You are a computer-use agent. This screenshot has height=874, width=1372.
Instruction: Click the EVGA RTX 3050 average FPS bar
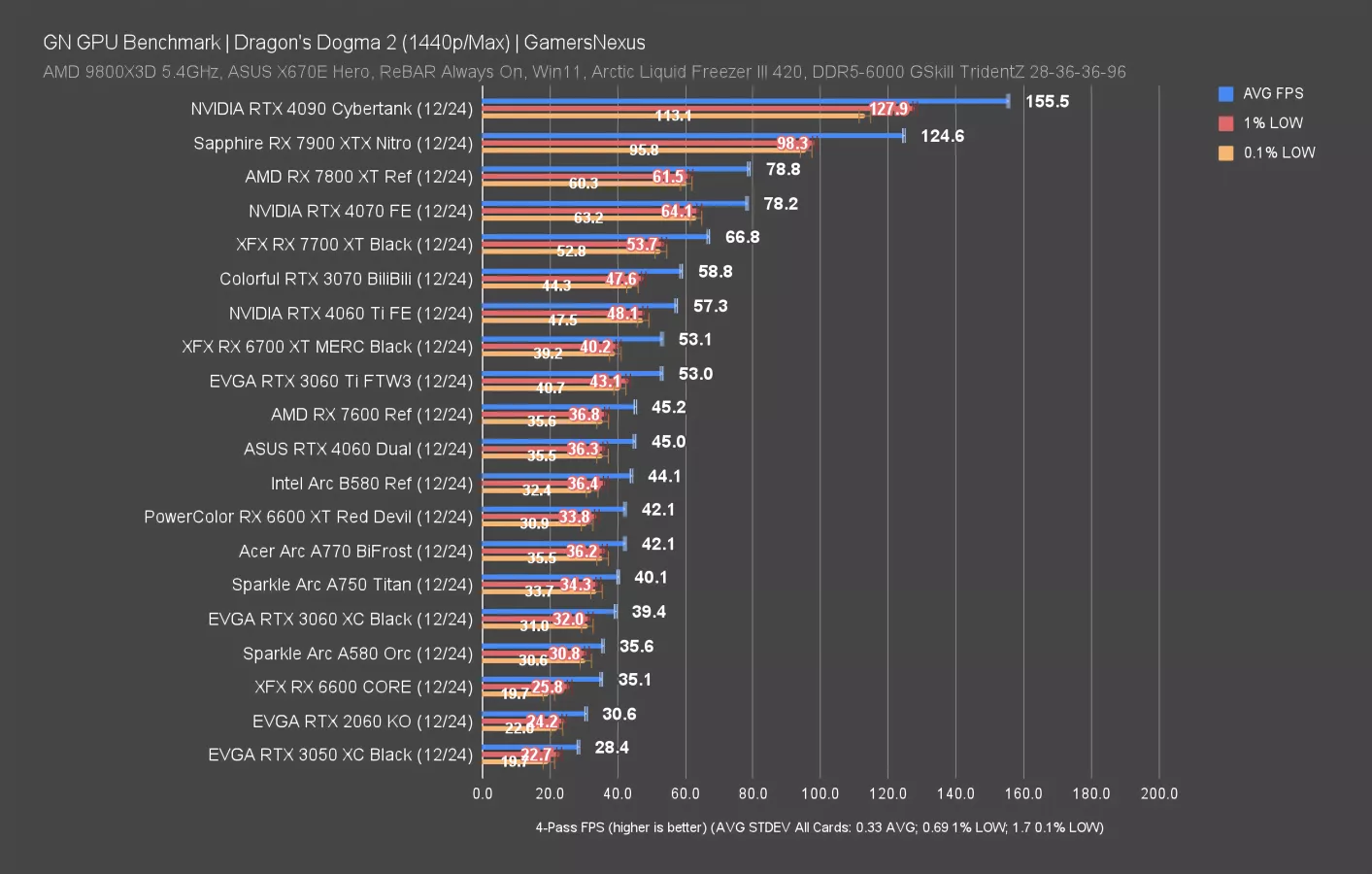click(534, 746)
